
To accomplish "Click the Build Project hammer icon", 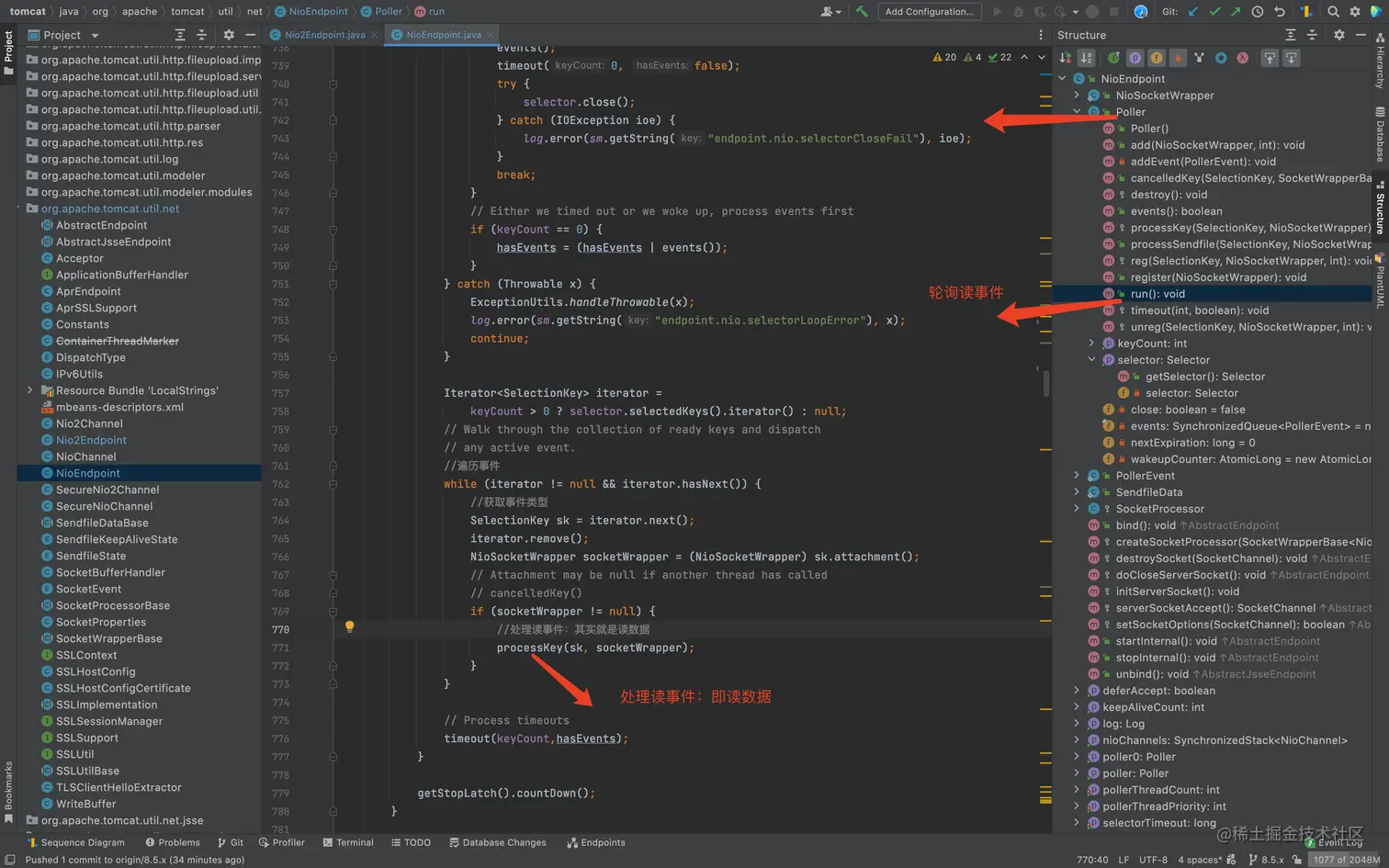I will [861, 12].
